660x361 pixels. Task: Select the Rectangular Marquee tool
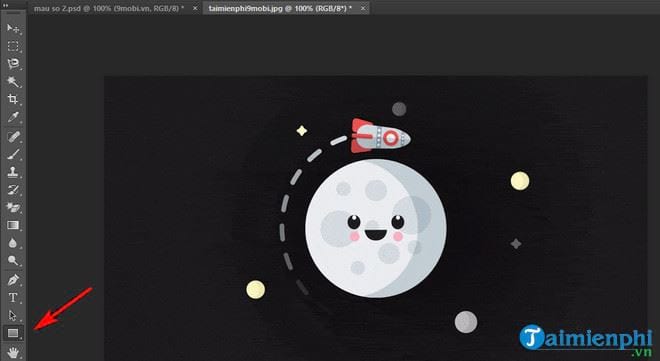(13, 46)
